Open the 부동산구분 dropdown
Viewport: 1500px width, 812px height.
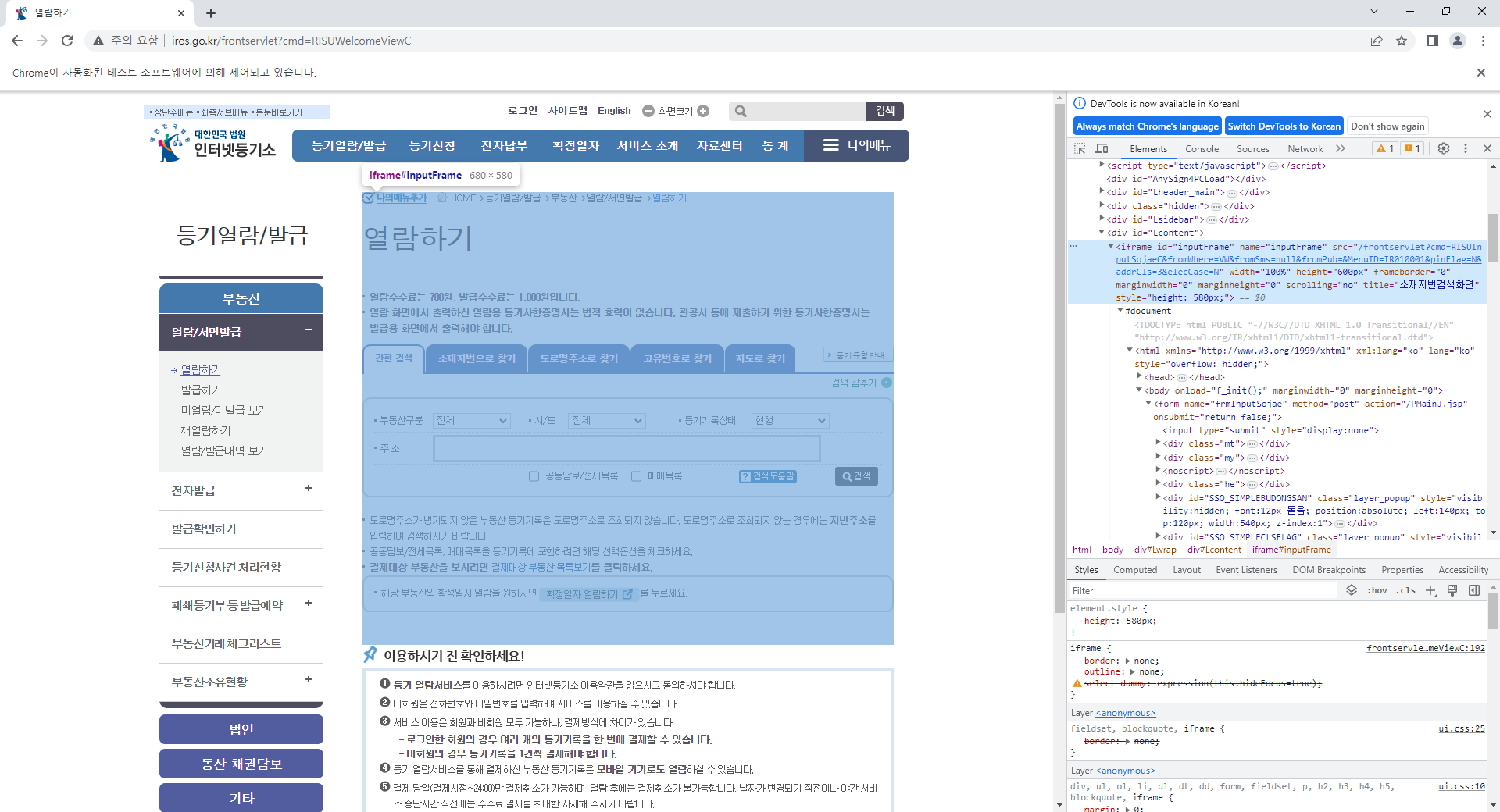(x=472, y=421)
